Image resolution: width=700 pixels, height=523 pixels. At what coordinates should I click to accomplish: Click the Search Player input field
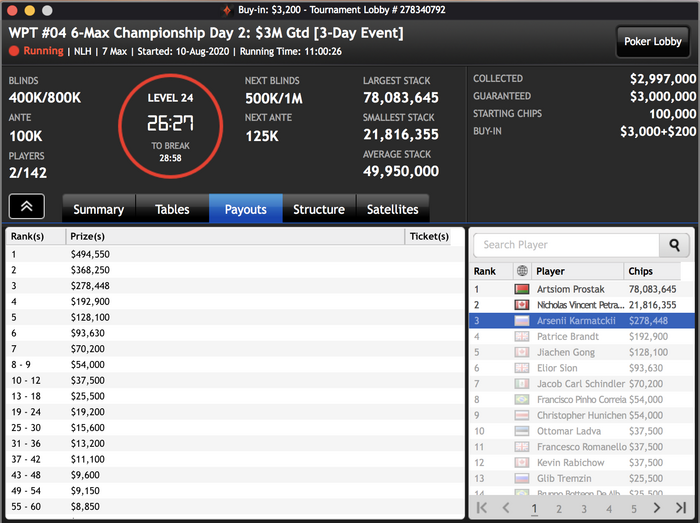[566, 245]
